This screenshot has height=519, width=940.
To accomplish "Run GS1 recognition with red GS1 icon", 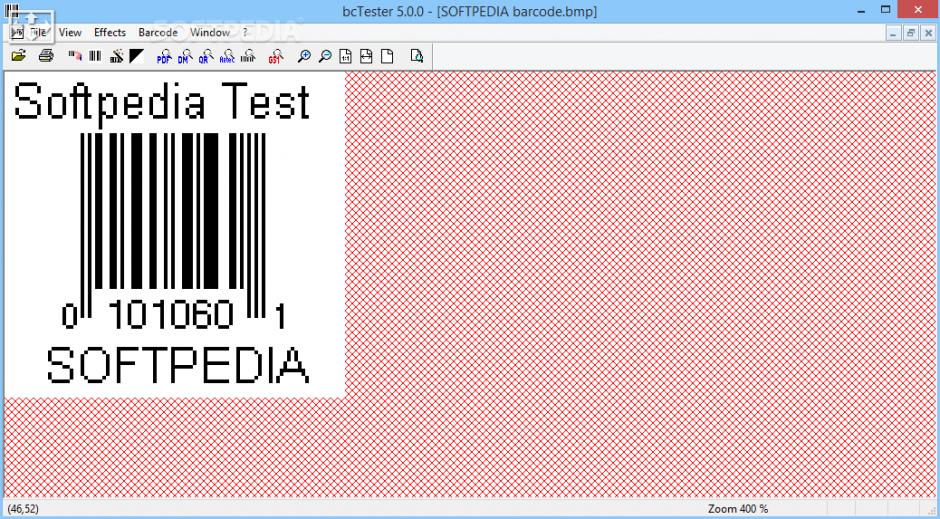I will pyautogui.click(x=275, y=57).
